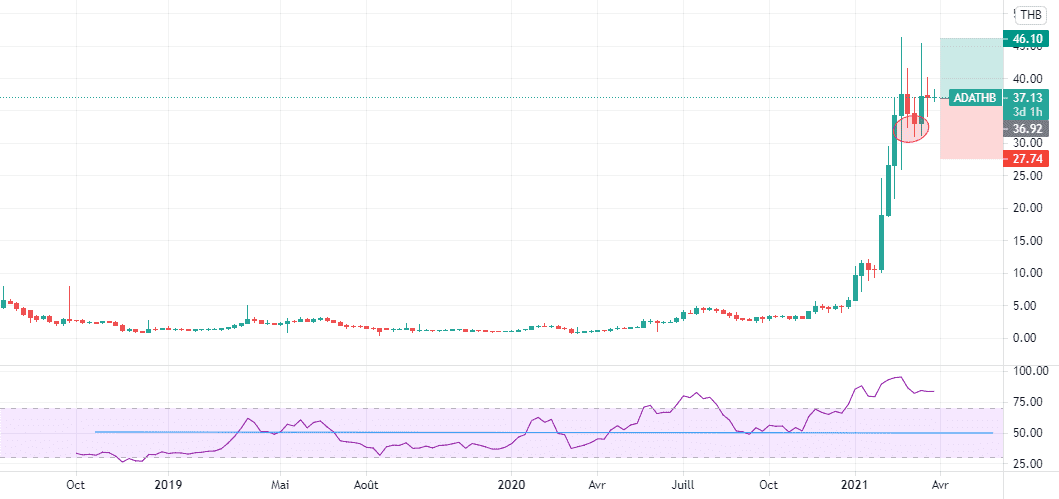
Task: Select the 27.74 stop-loss price label
Action: coord(1027,159)
